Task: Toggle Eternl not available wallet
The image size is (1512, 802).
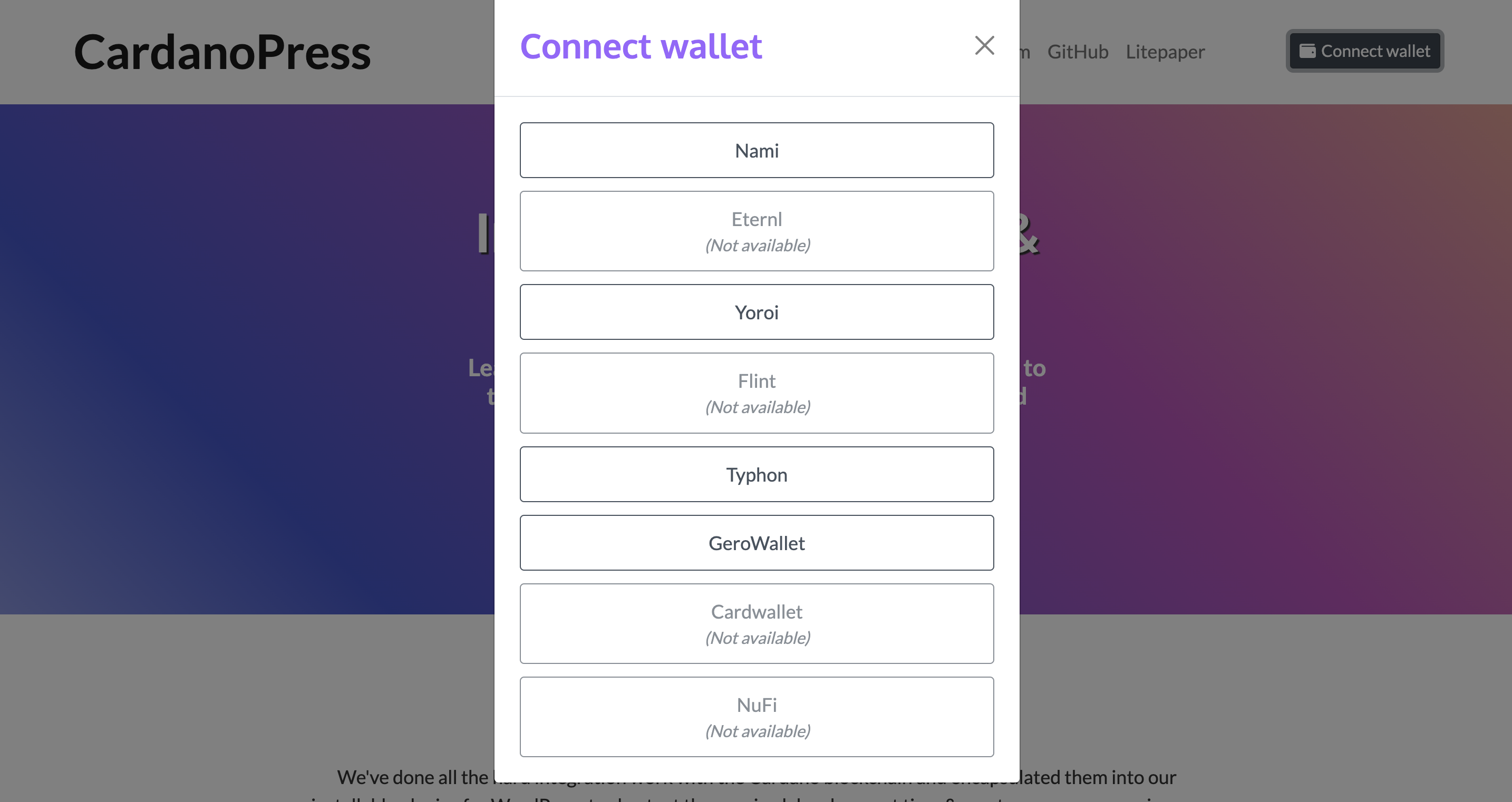Action: pos(756,230)
